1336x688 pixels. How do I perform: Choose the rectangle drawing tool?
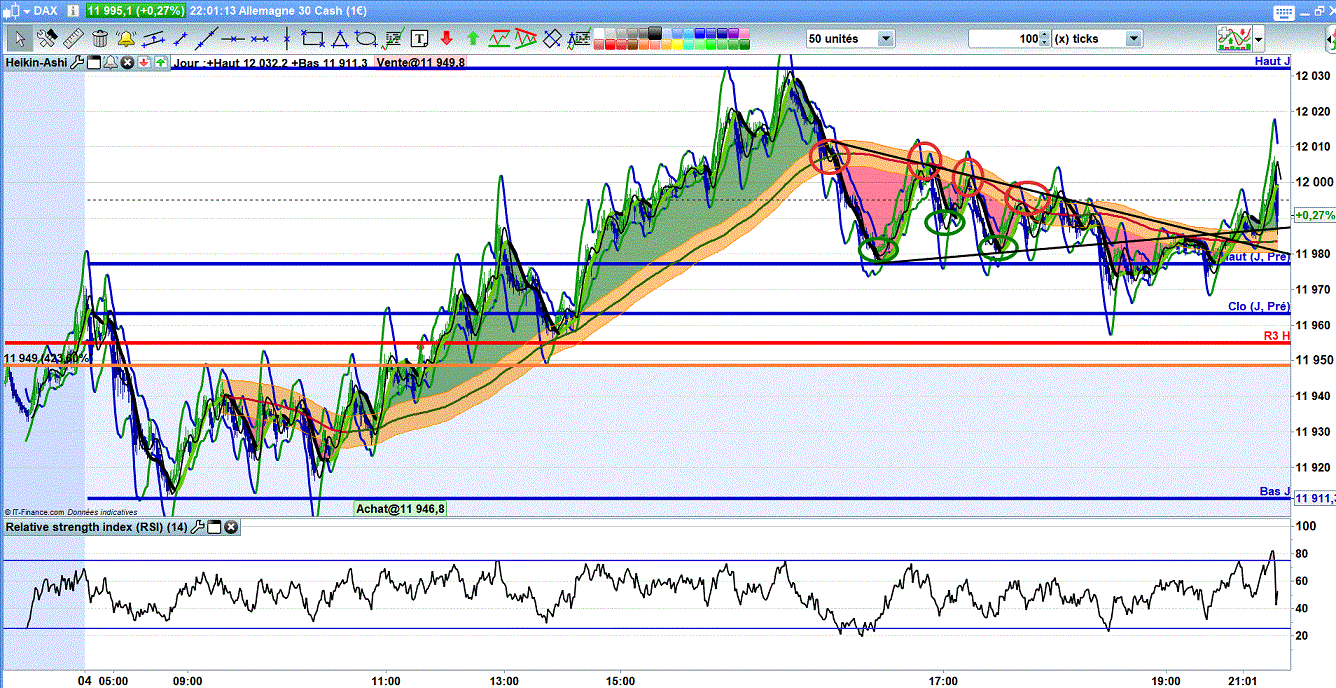click(x=313, y=39)
